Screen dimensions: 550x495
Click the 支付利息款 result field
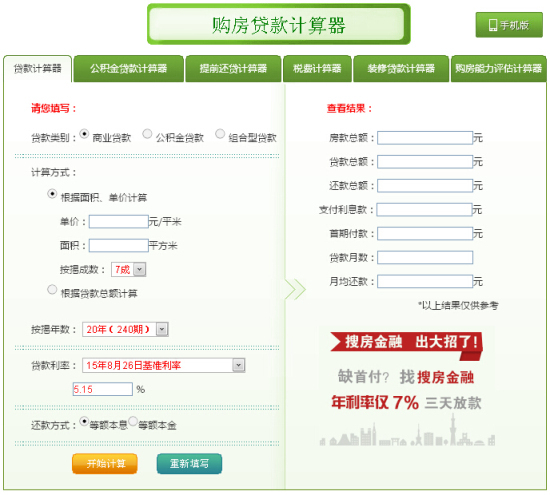pos(424,210)
